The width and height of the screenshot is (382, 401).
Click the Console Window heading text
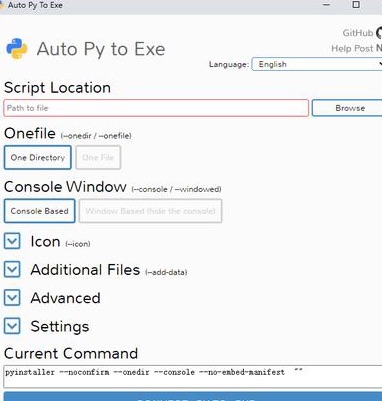(x=65, y=187)
